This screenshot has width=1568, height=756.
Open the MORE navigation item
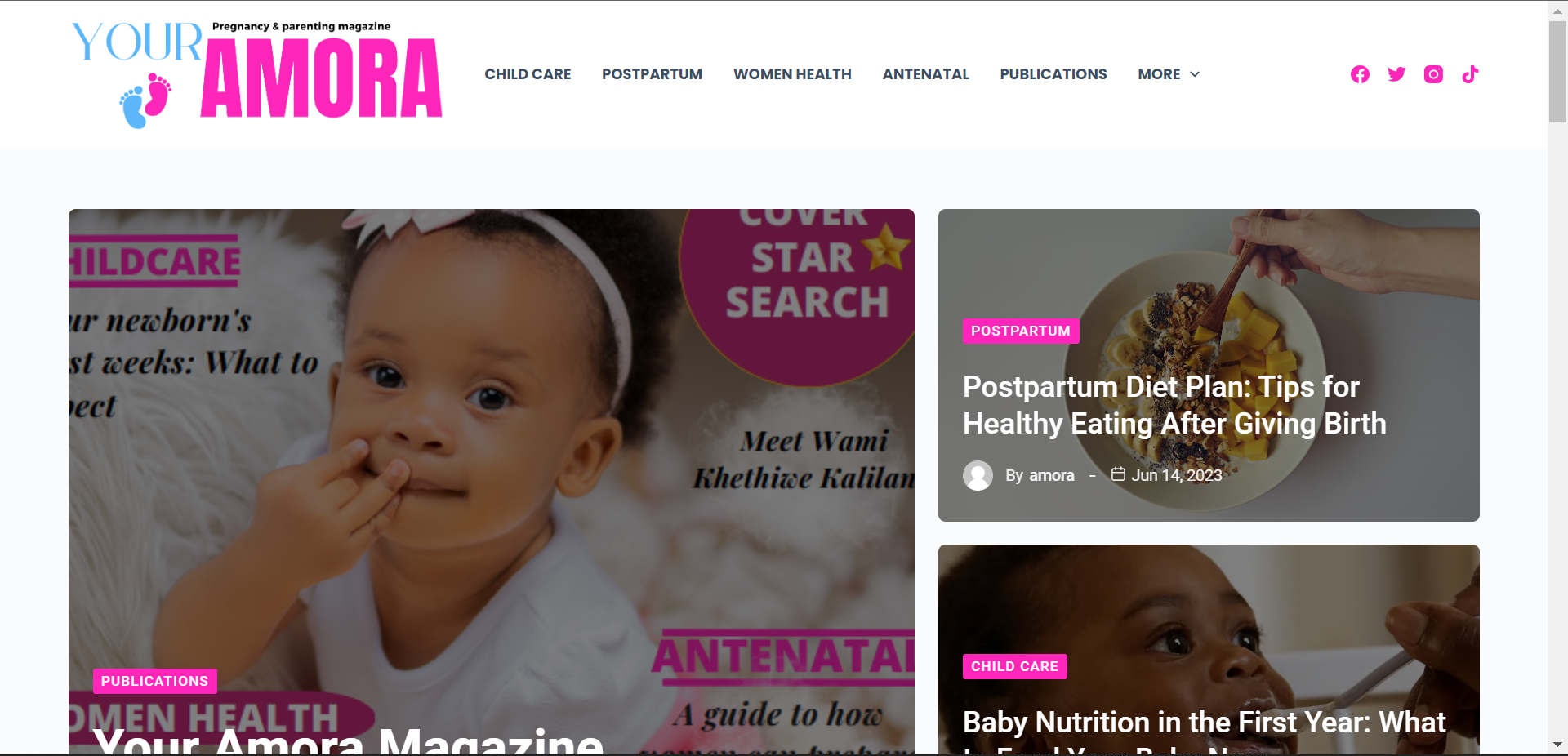(1168, 74)
